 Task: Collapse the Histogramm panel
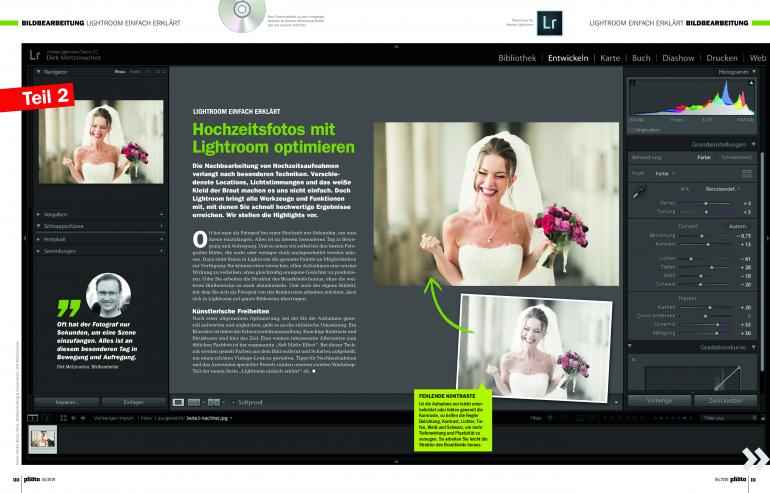click(x=754, y=72)
